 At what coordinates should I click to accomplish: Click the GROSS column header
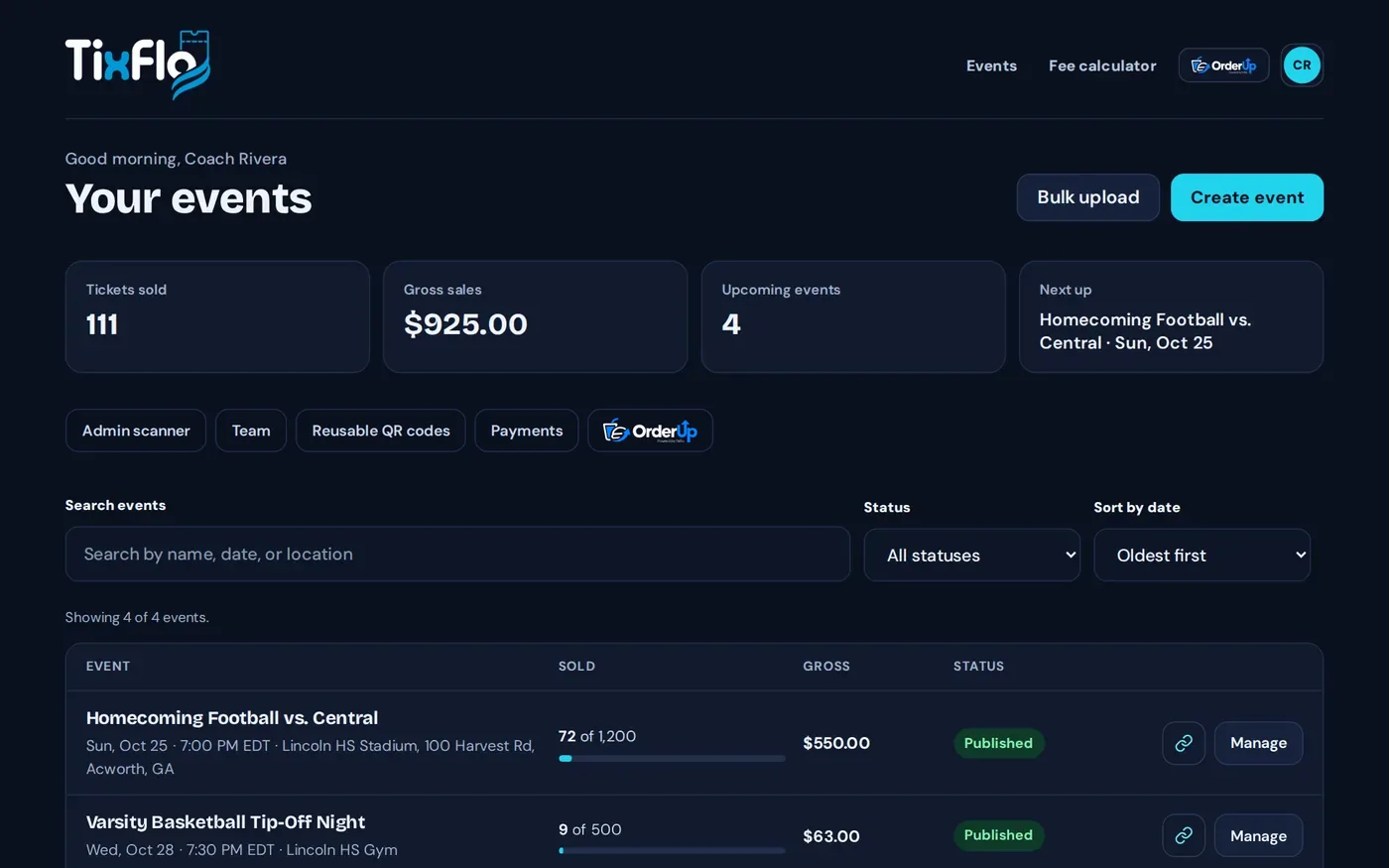pos(826,667)
